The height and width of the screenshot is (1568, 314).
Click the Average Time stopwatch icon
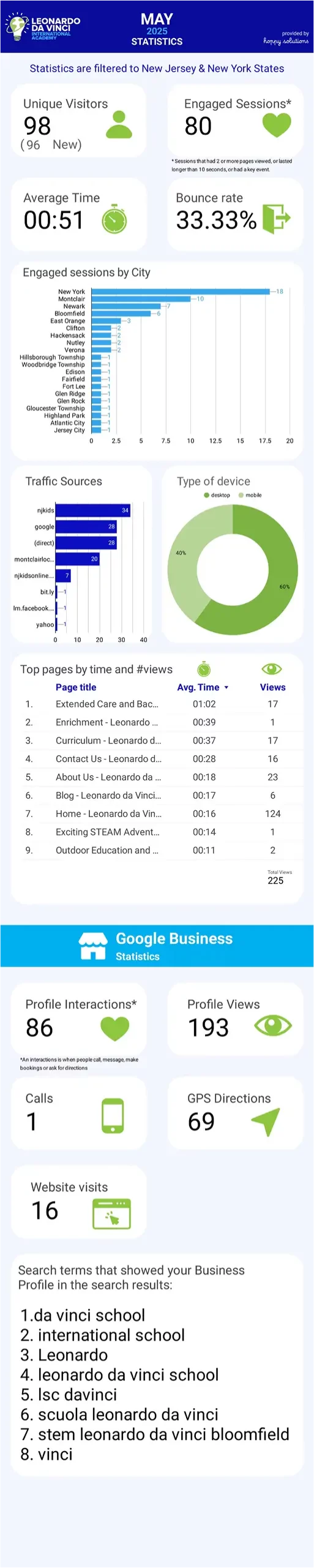click(x=114, y=219)
